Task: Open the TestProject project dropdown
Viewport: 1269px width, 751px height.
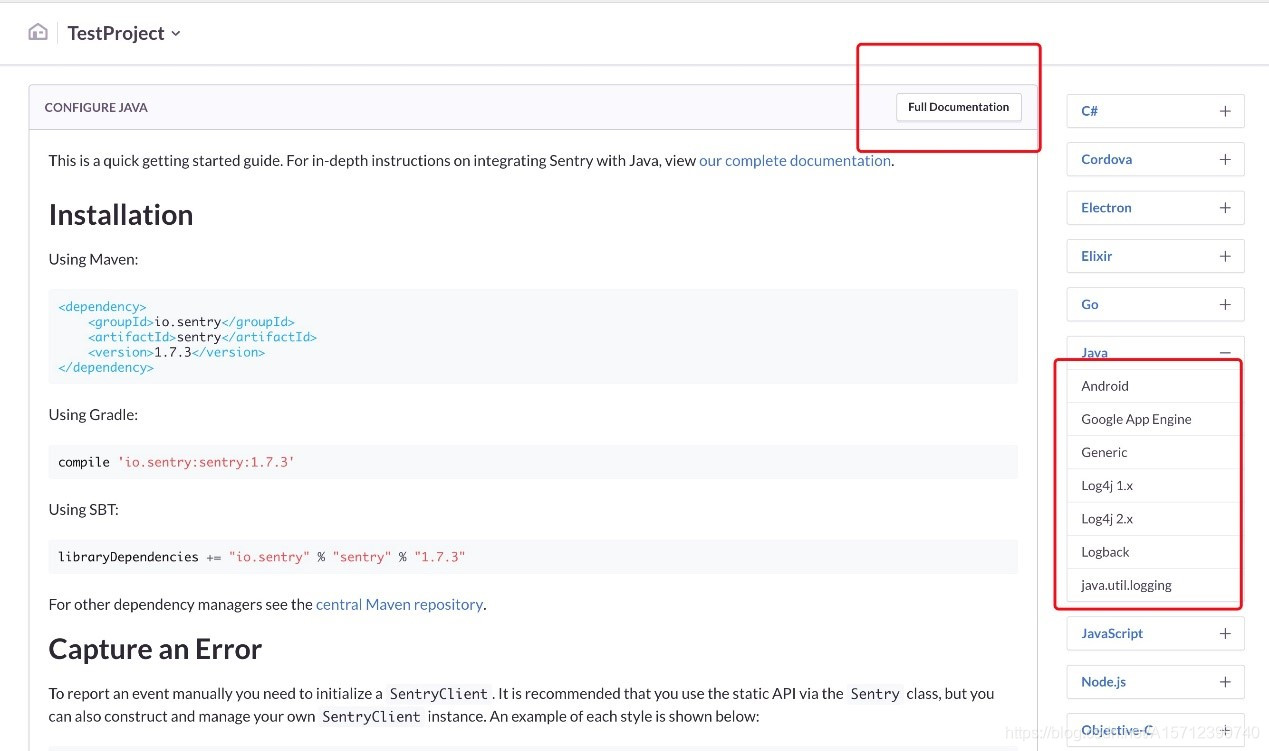Action: (124, 33)
